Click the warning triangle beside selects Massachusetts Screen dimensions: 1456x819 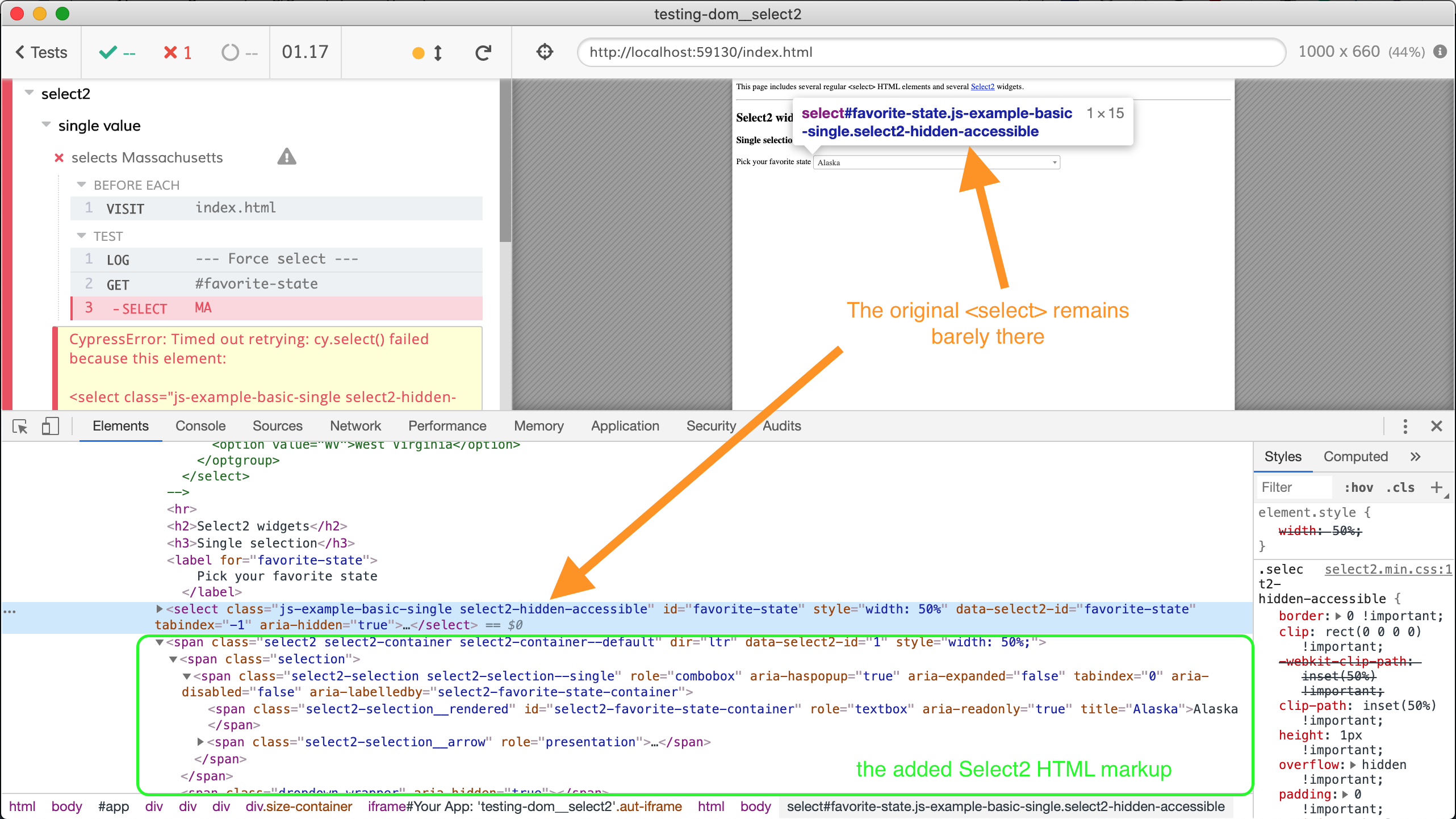point(287,157)
